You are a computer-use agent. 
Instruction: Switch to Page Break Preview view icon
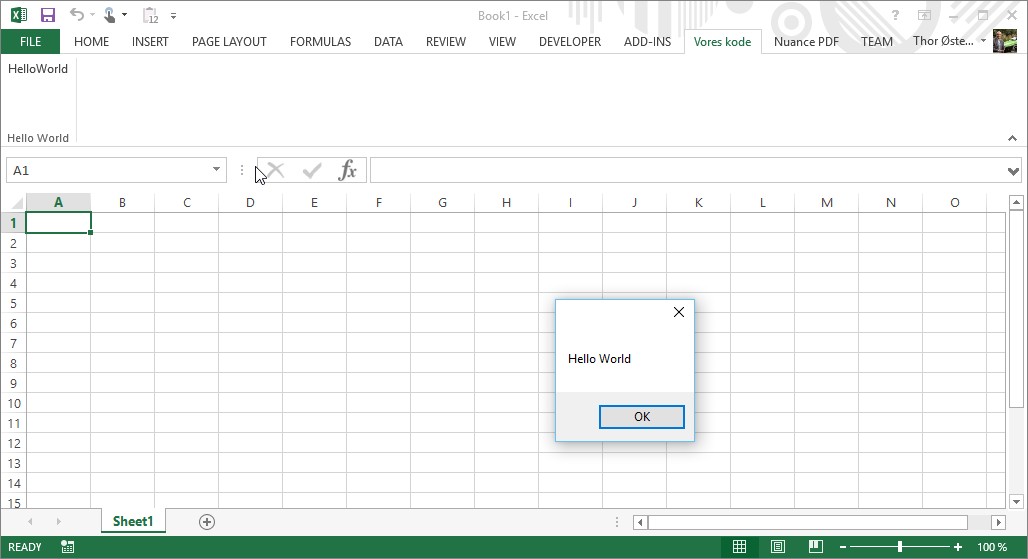816,547
